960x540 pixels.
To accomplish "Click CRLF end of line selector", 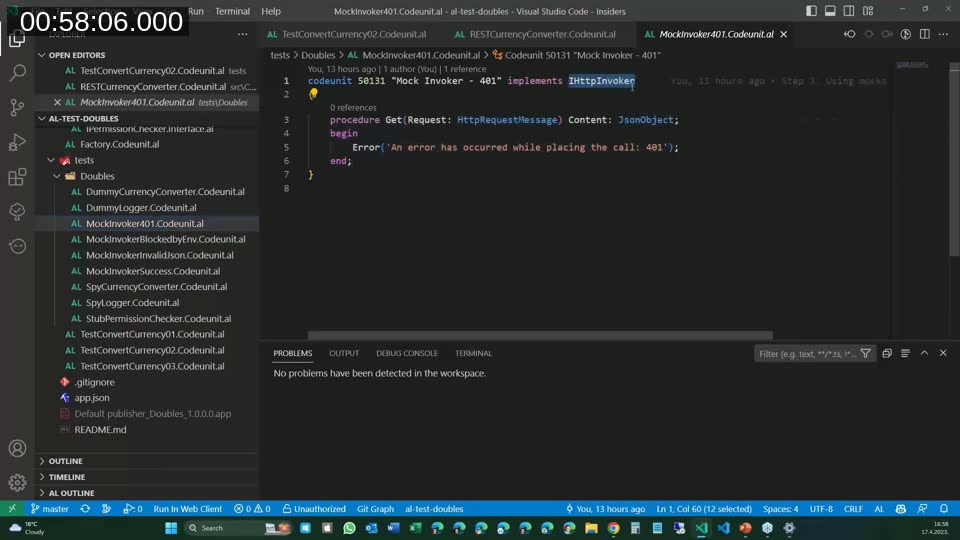I will [x=853, y=509].
